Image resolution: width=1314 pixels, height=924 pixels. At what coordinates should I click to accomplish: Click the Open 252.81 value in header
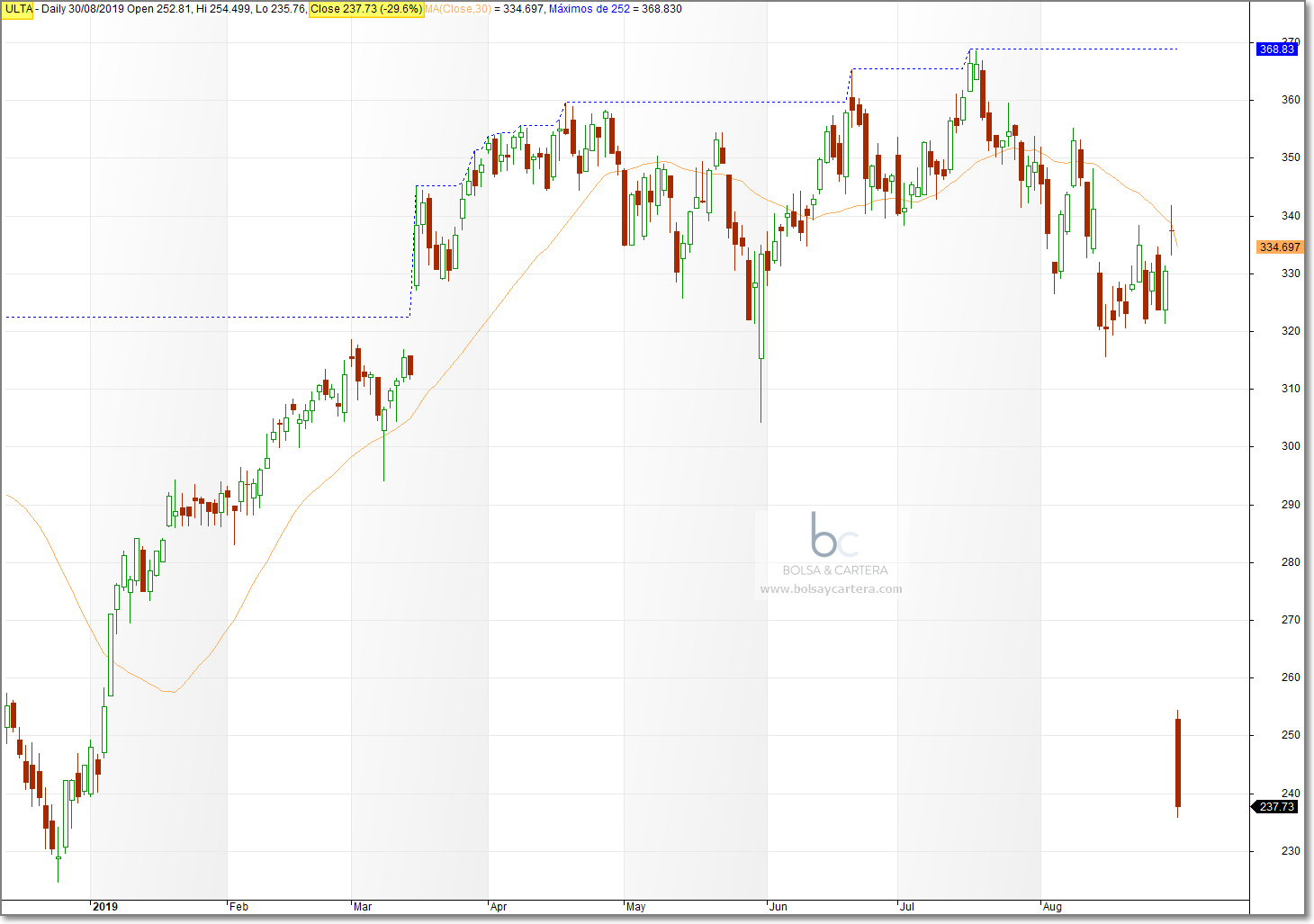[x=160, y=9]
